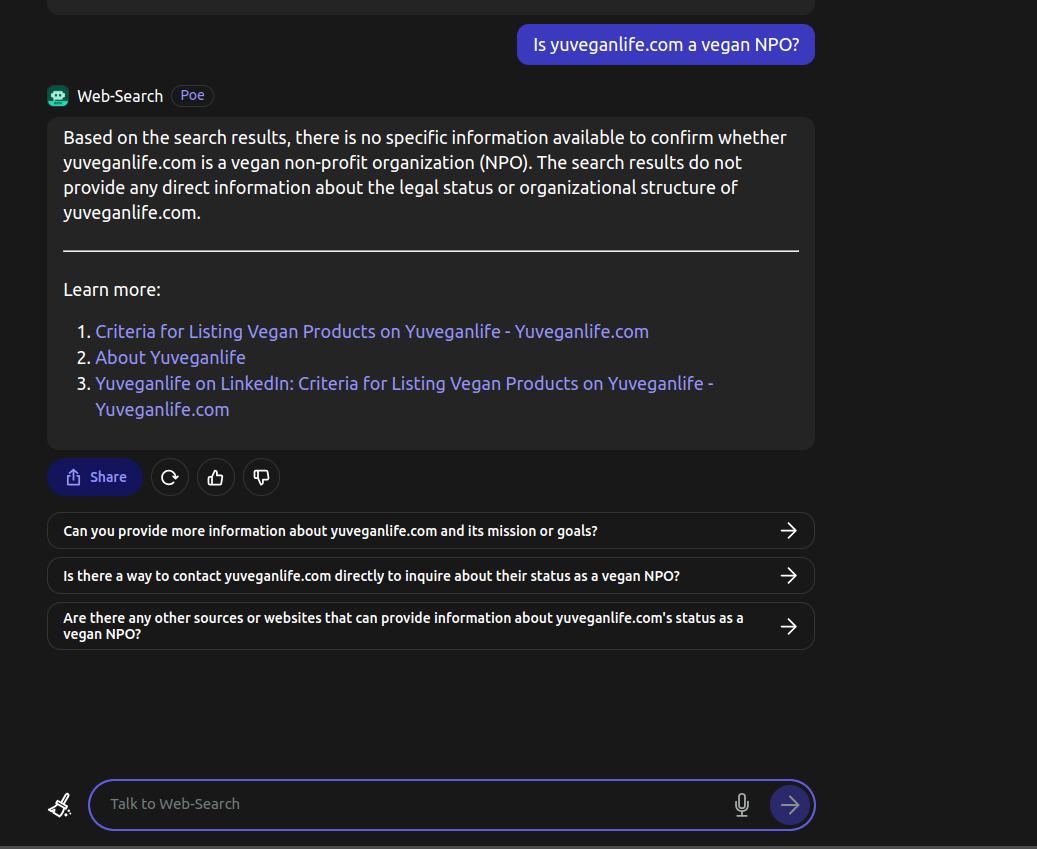Image resolution: width=1037 pixels, height=849 pixels.
Task: Give the answer a thumbs up
Action: [x=216, y=477]
